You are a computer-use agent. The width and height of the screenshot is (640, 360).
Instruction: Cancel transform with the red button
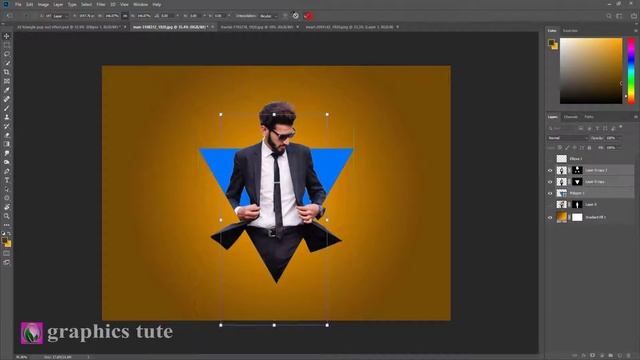(308, 16)
